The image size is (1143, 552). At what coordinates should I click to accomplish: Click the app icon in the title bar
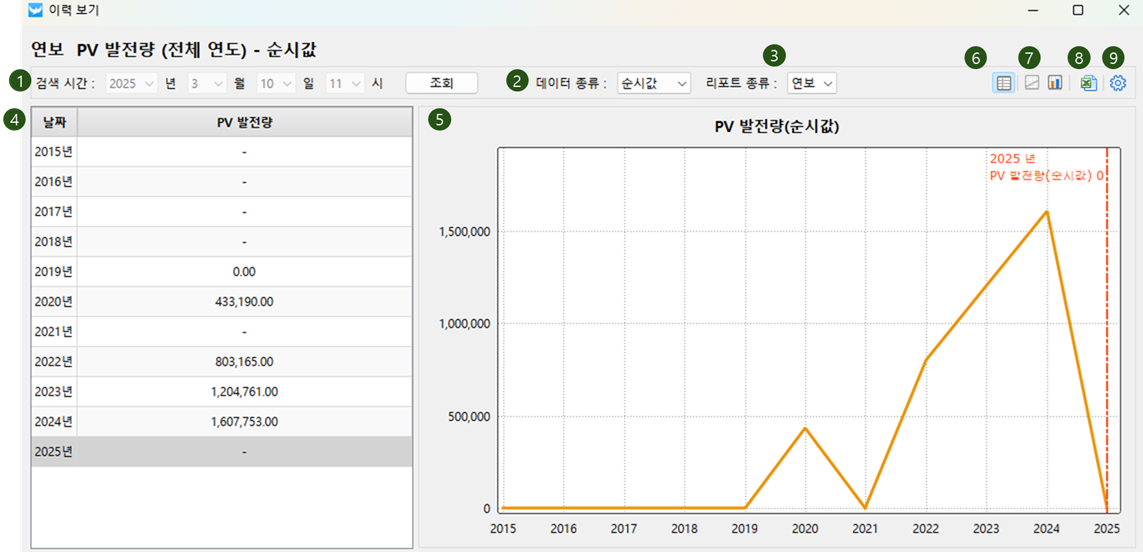click(x=36, y=10)
